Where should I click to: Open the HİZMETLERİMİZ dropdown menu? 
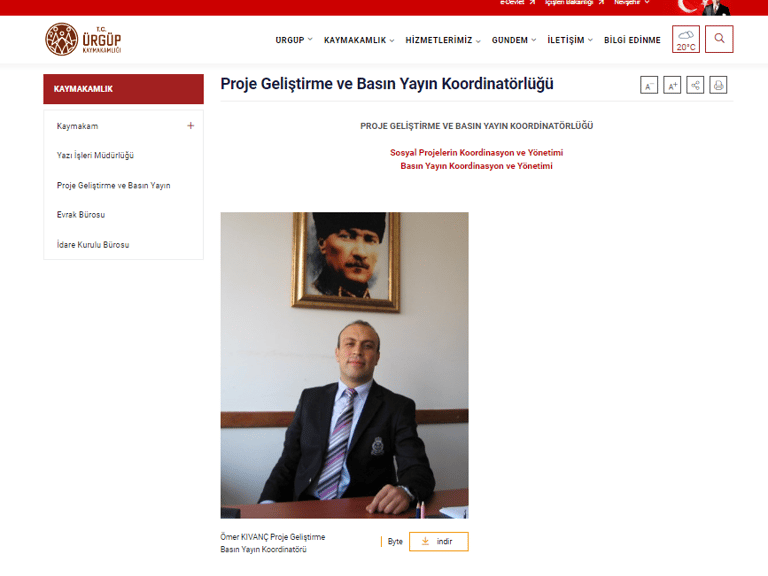pos(443,40)
